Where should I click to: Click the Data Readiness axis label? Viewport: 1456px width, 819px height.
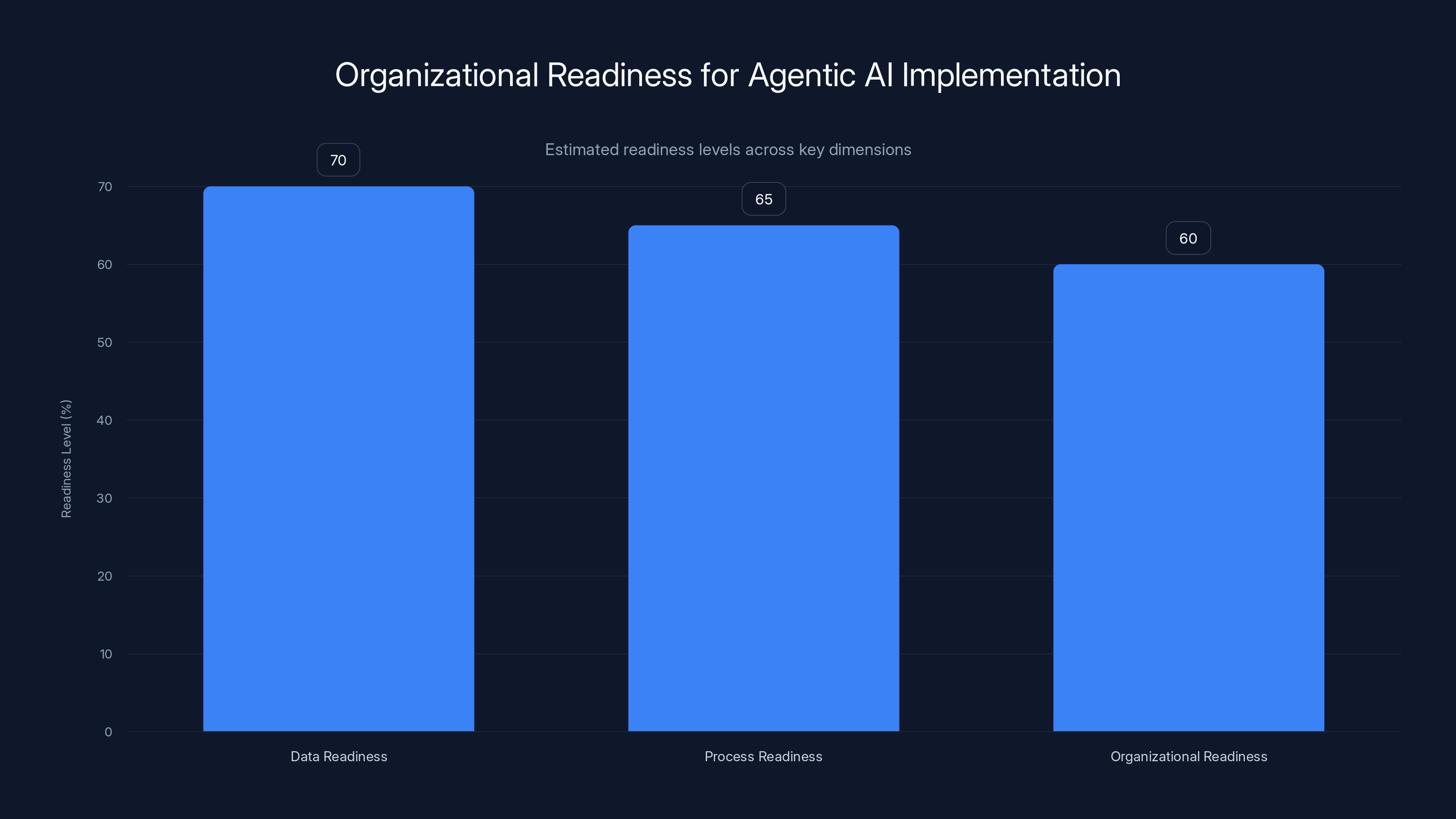[x=339, y=756]
